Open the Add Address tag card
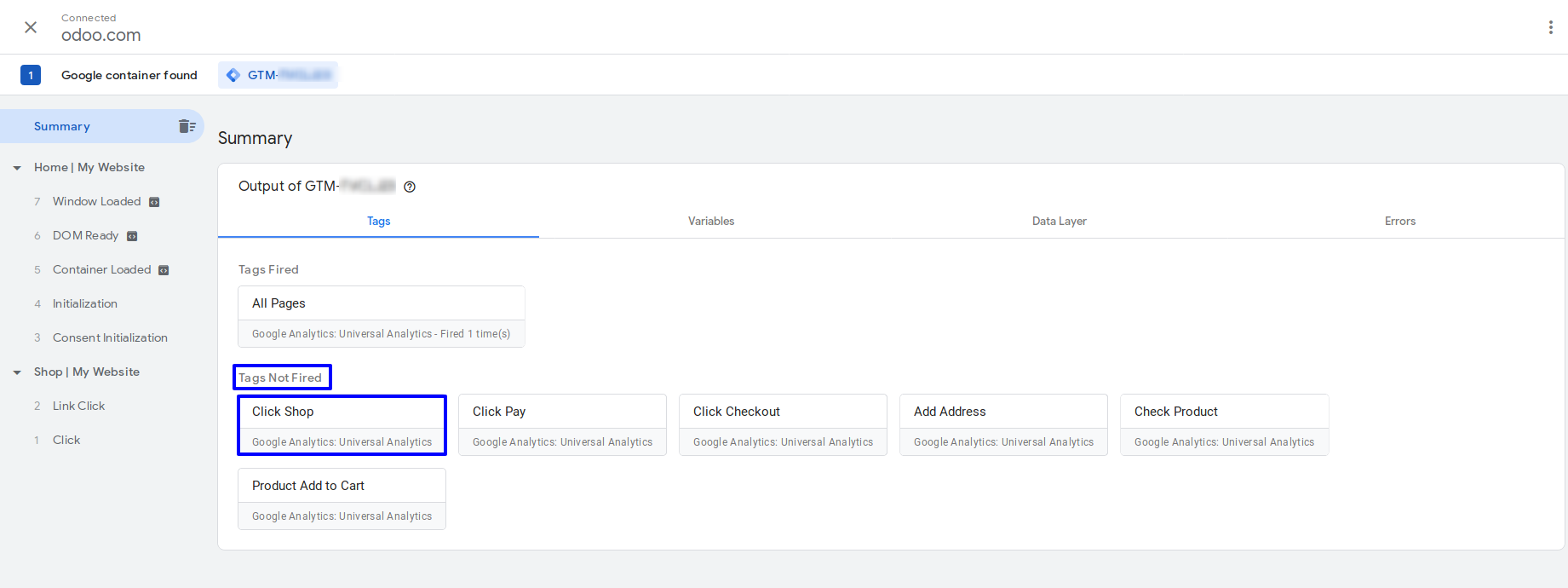Viewport: 1568px width, 588px height. point(1003,424)
